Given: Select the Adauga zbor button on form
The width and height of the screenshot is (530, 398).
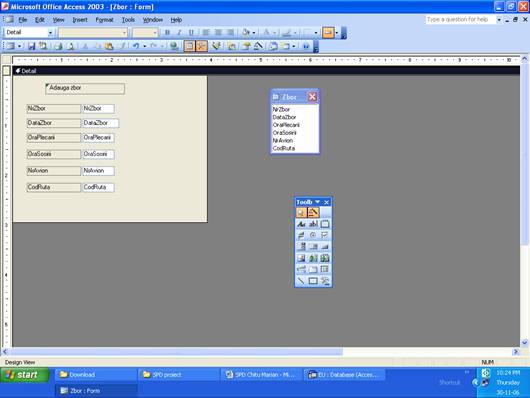Looking at the screenshot, I should [85, 89].
